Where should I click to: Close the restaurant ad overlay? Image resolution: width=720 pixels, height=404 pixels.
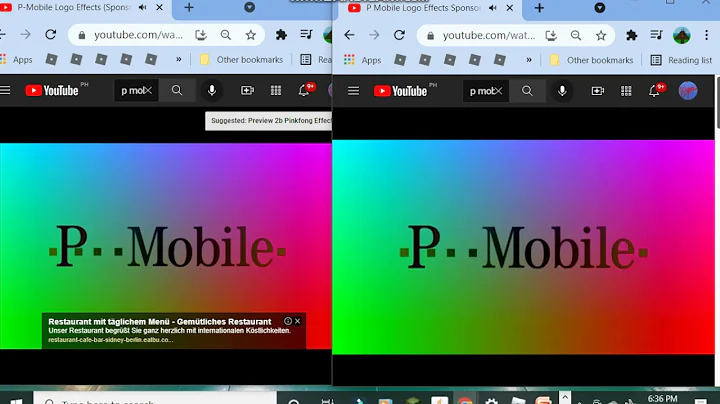click(298, 321)
